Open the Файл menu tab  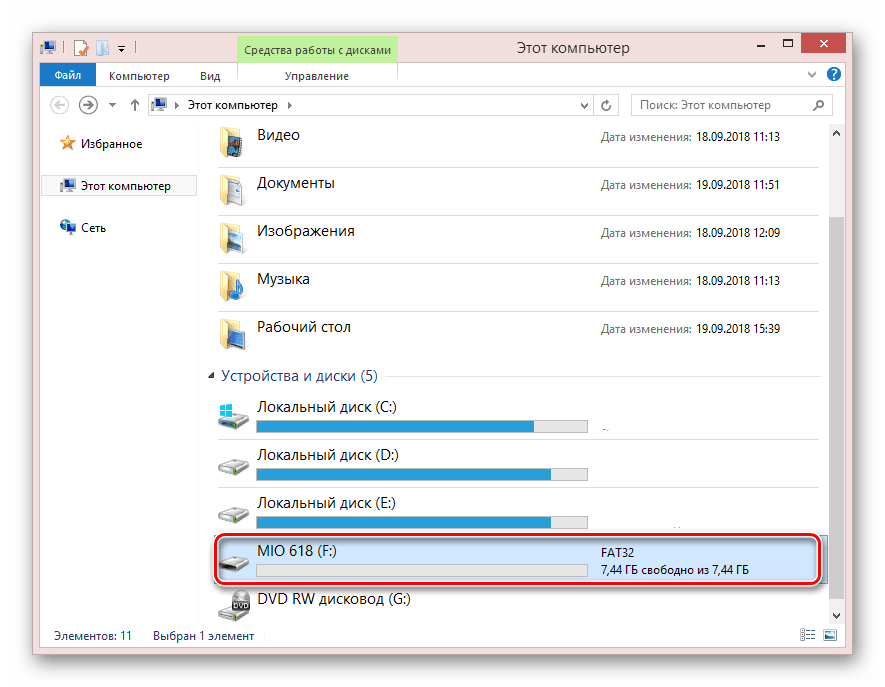pyautogui.click(x=68, y=76)
